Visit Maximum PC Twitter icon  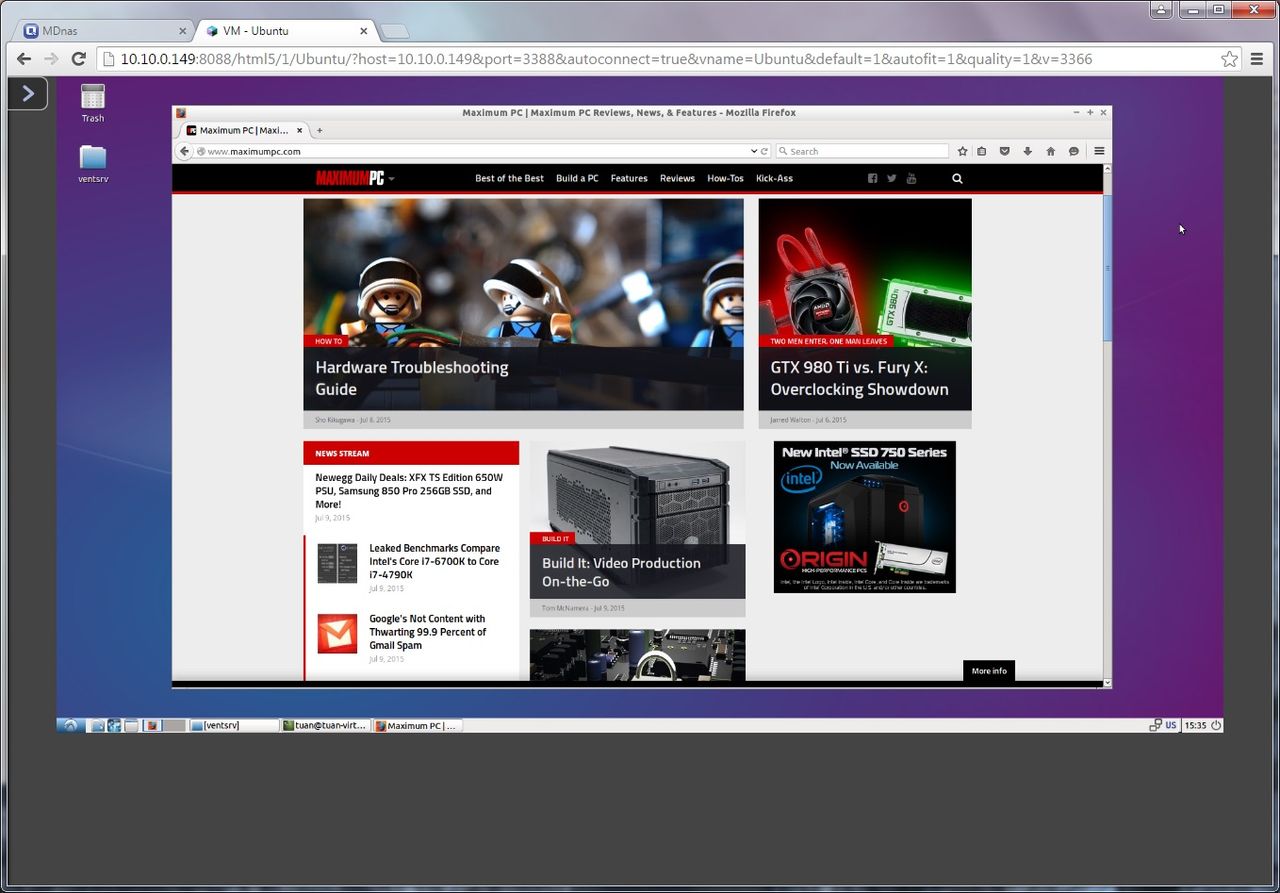891,178
